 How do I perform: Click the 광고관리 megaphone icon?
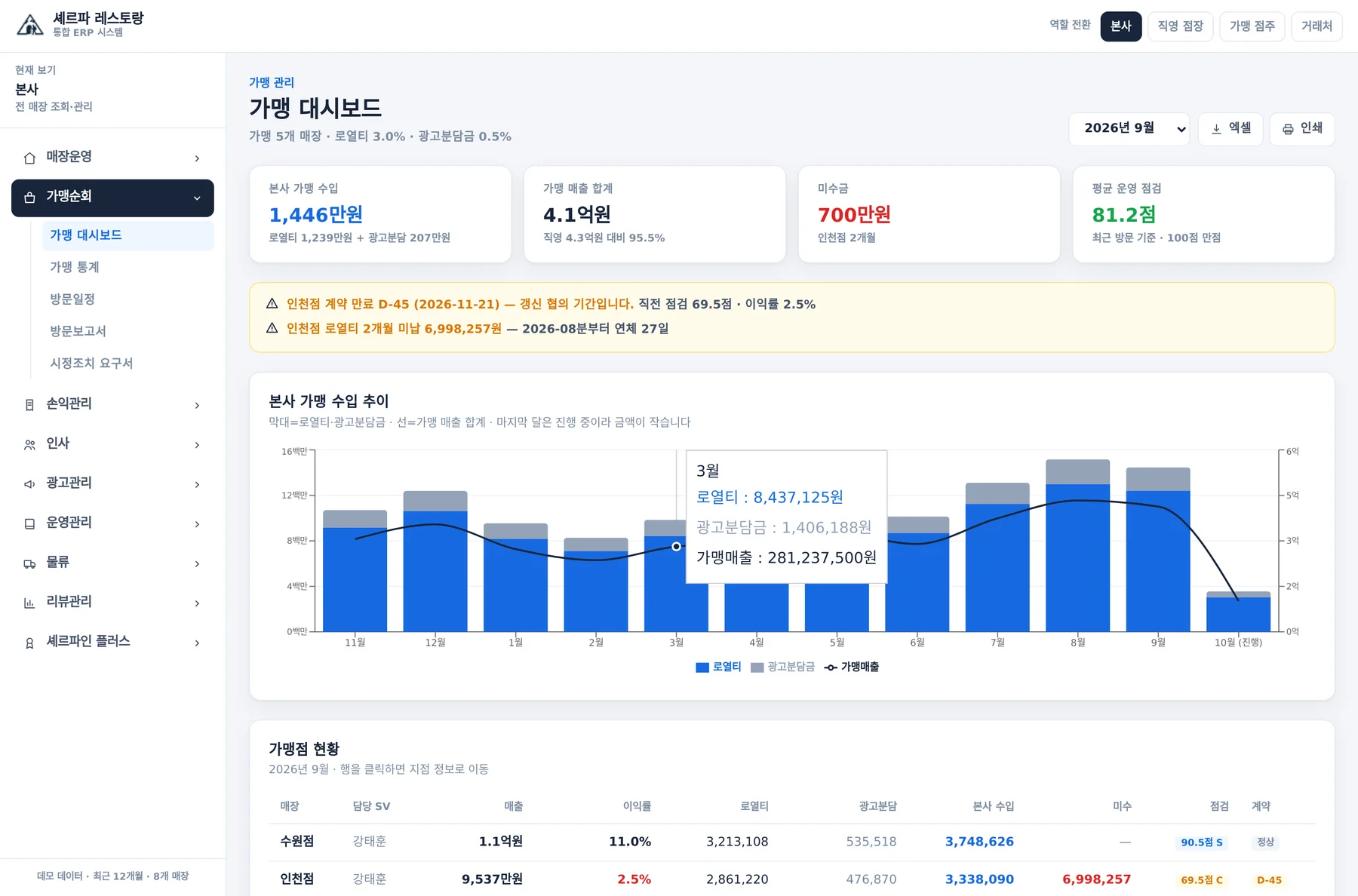coord(29,484)
